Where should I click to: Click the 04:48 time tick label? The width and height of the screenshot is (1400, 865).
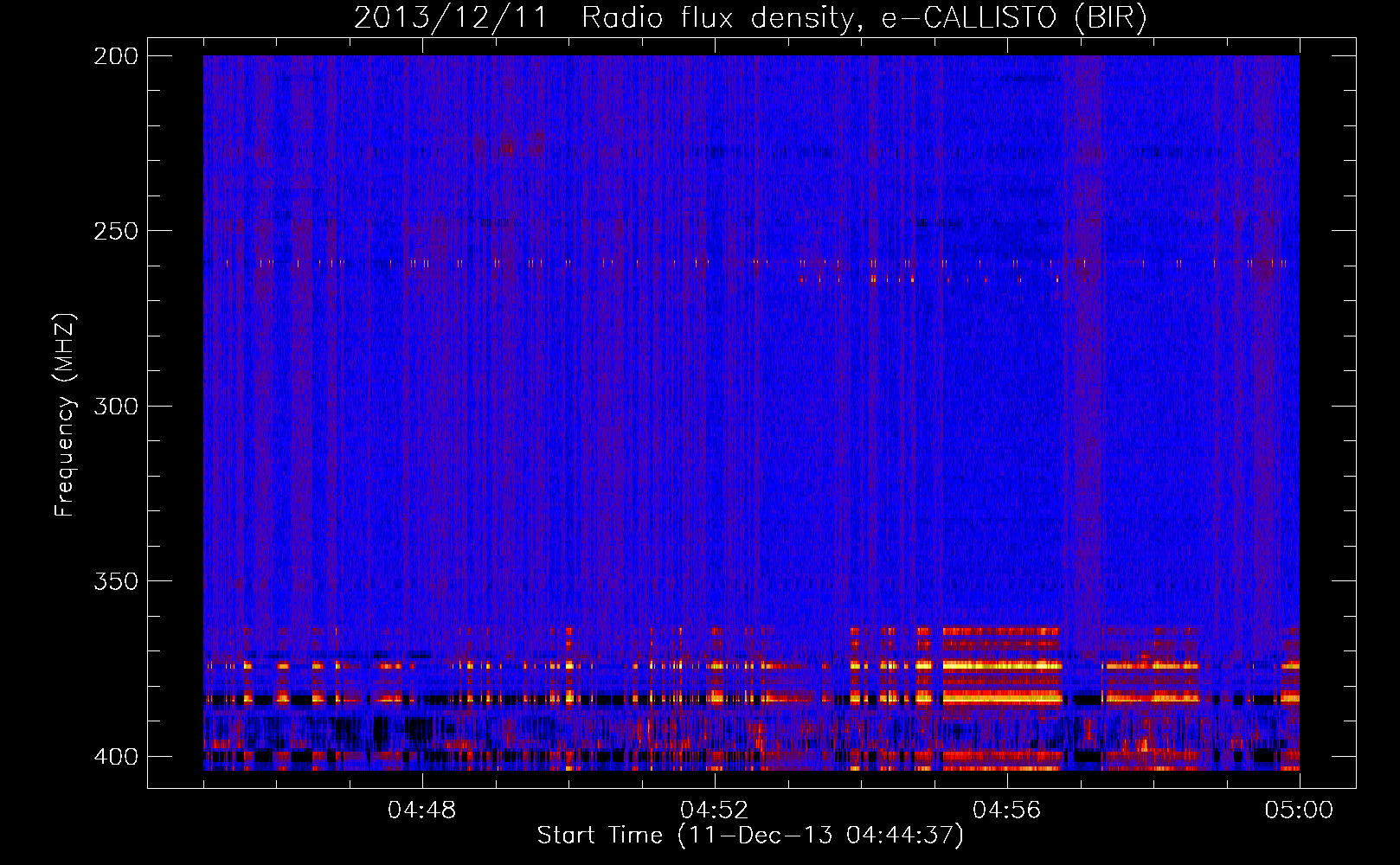(422, 811)
